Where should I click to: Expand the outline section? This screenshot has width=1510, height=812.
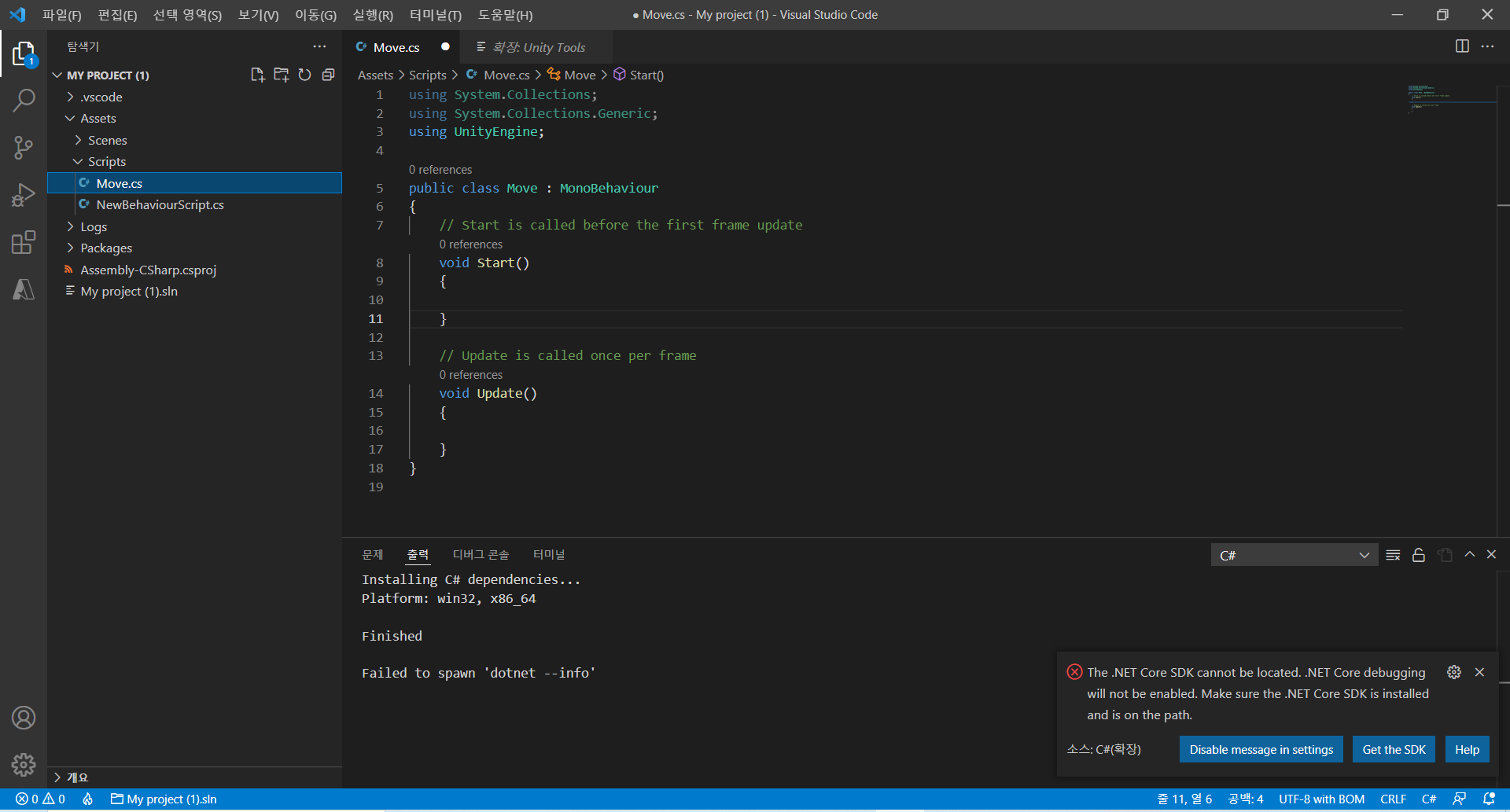[194, 777]
